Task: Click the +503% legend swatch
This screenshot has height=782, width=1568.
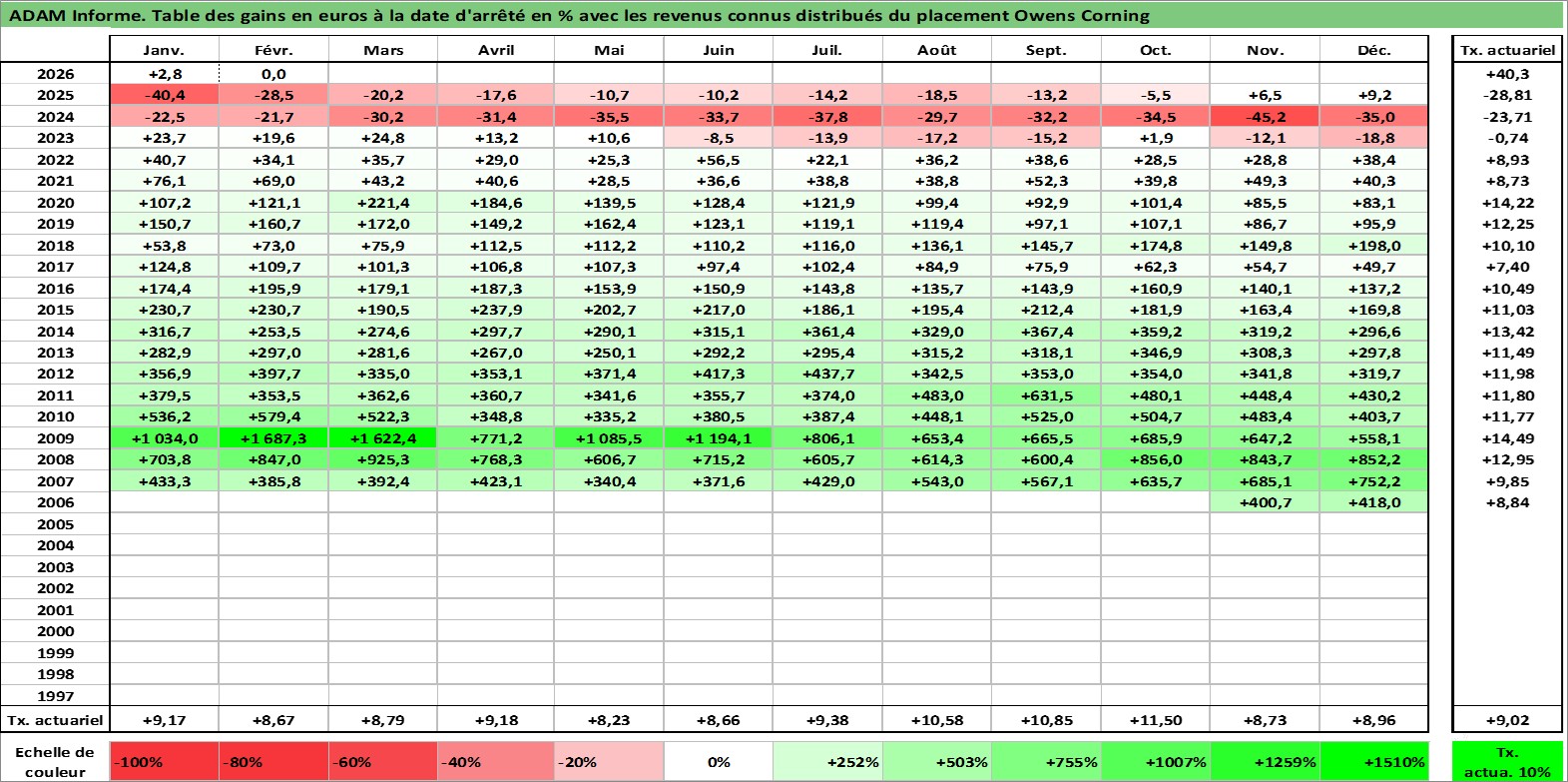Action: (x=936, y=761)
